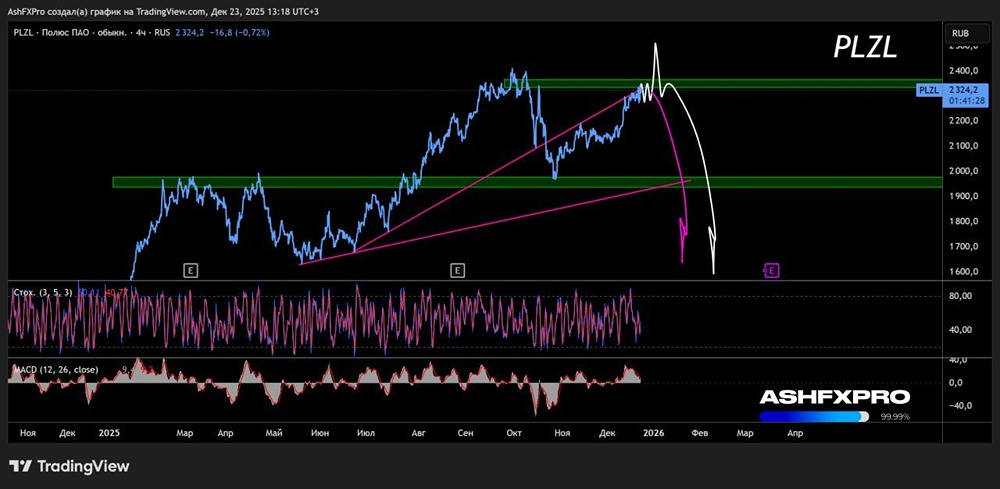Select the upper green resistance zone rectangle
Viewport: 1000px width, 489px height.
pos(722,84)
